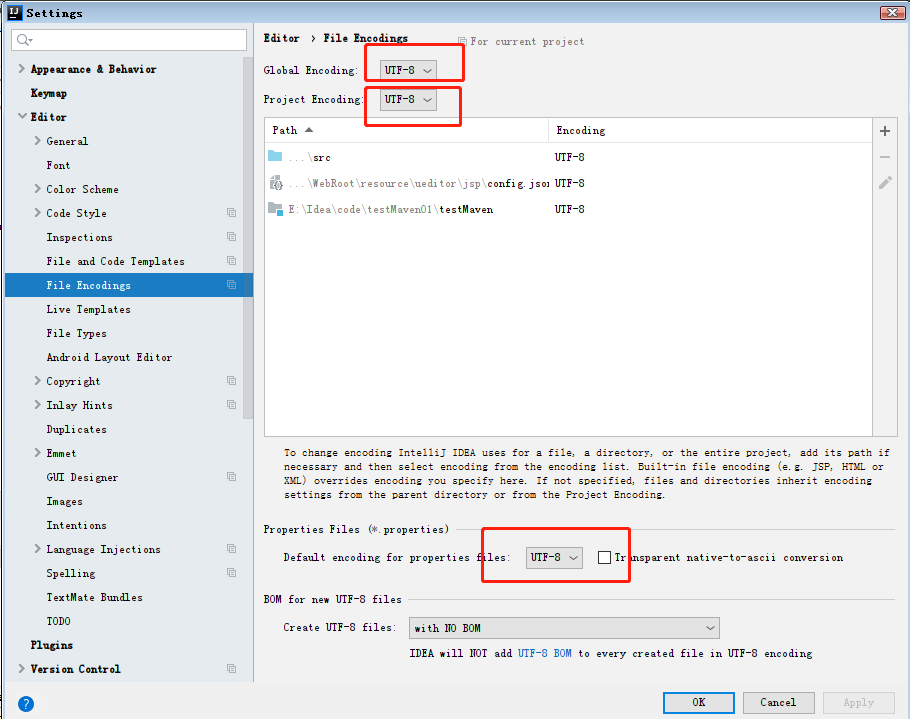Open the Global Encoding dropdown
910x719 pixels.
pyautogui.click(x=408, y=70)
